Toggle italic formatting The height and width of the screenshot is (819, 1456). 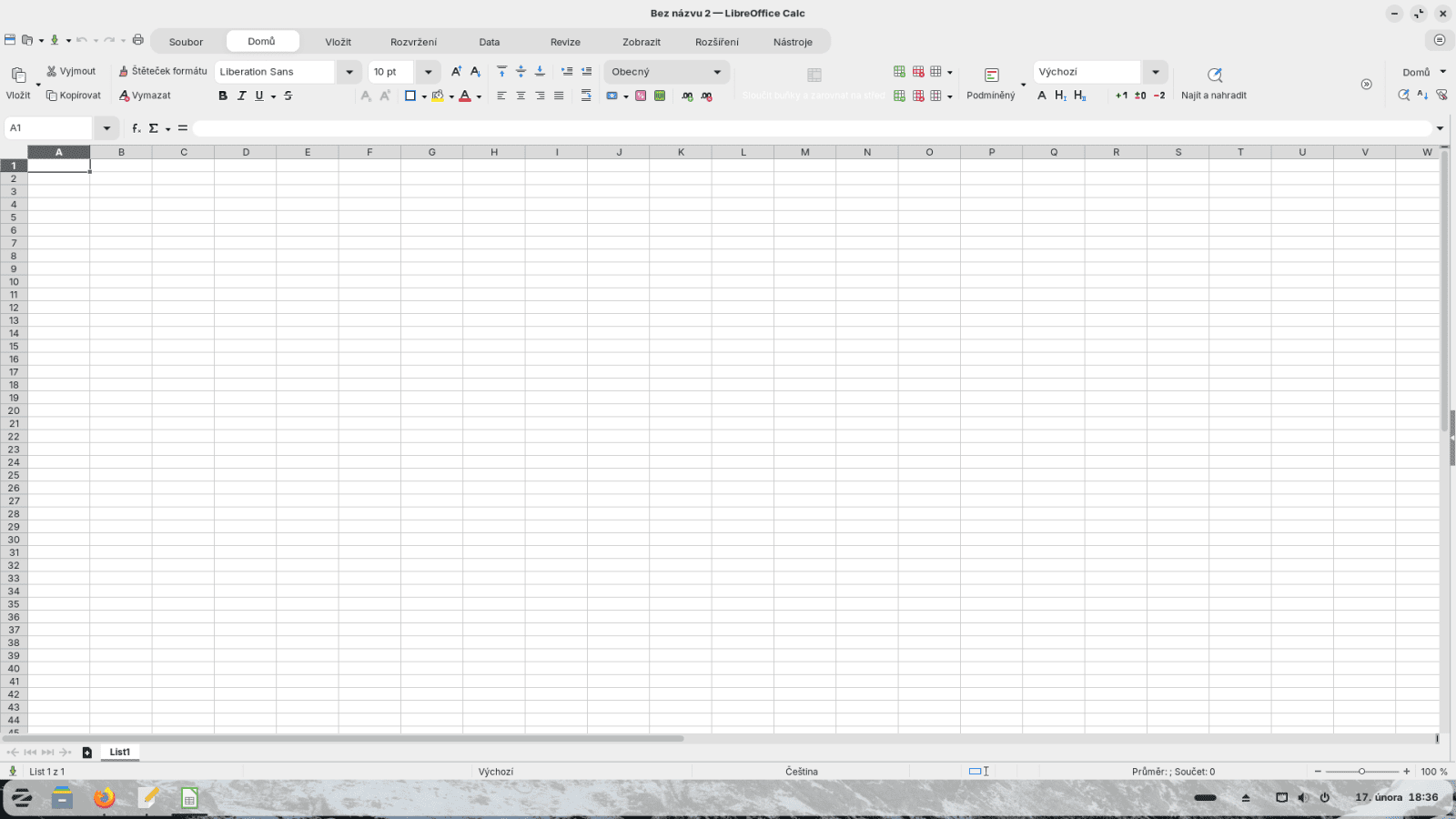[x=241, y=96]
